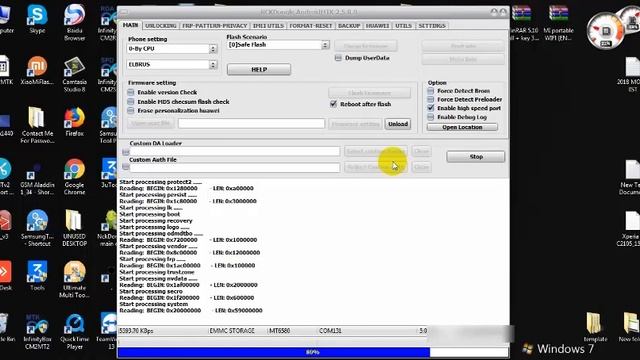Open the Flash Scenario Safe Flash dropdown
The image size is (640, 360).
tap(325, 45)
